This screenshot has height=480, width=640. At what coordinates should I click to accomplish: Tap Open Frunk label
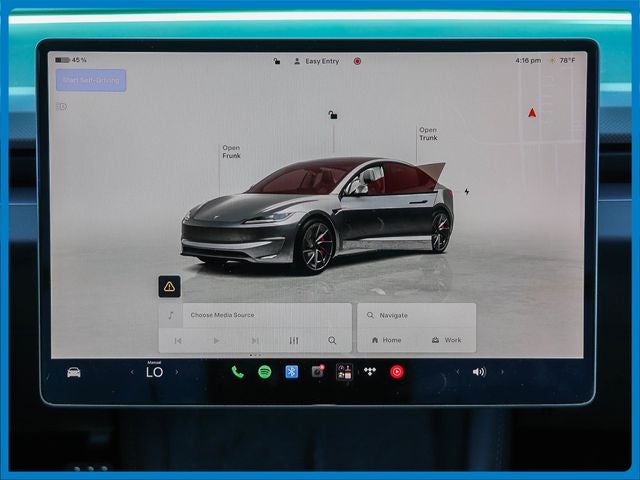(231, 151)
